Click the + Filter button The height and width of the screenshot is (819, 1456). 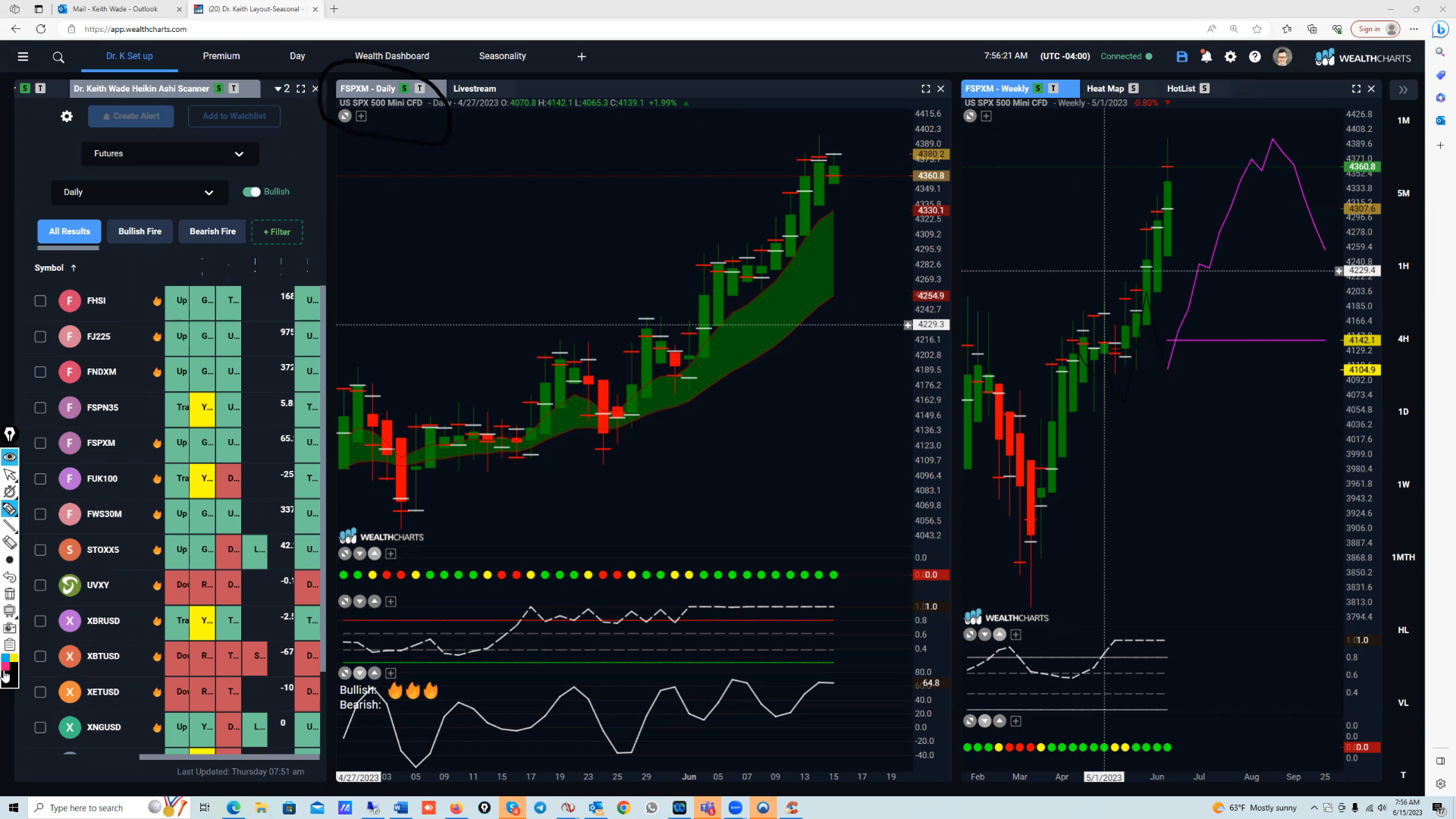[277, 232]
